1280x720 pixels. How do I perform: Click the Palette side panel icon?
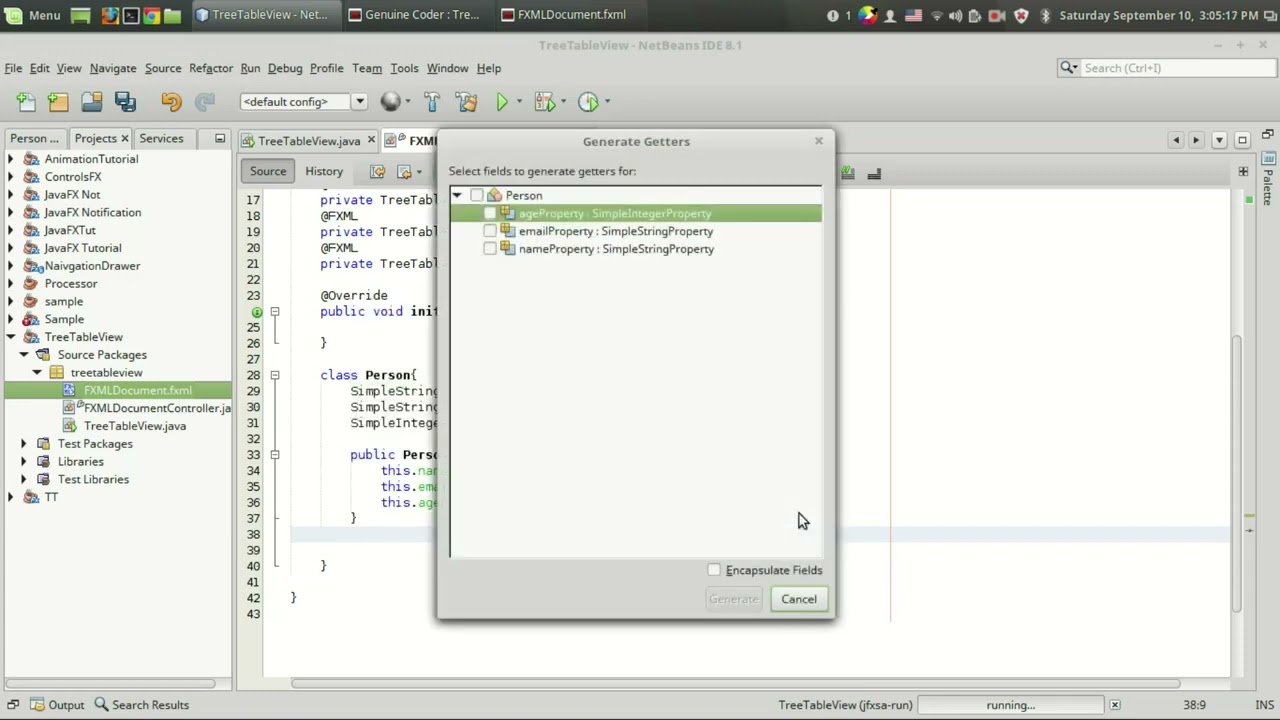click(x=1269, y=158)
